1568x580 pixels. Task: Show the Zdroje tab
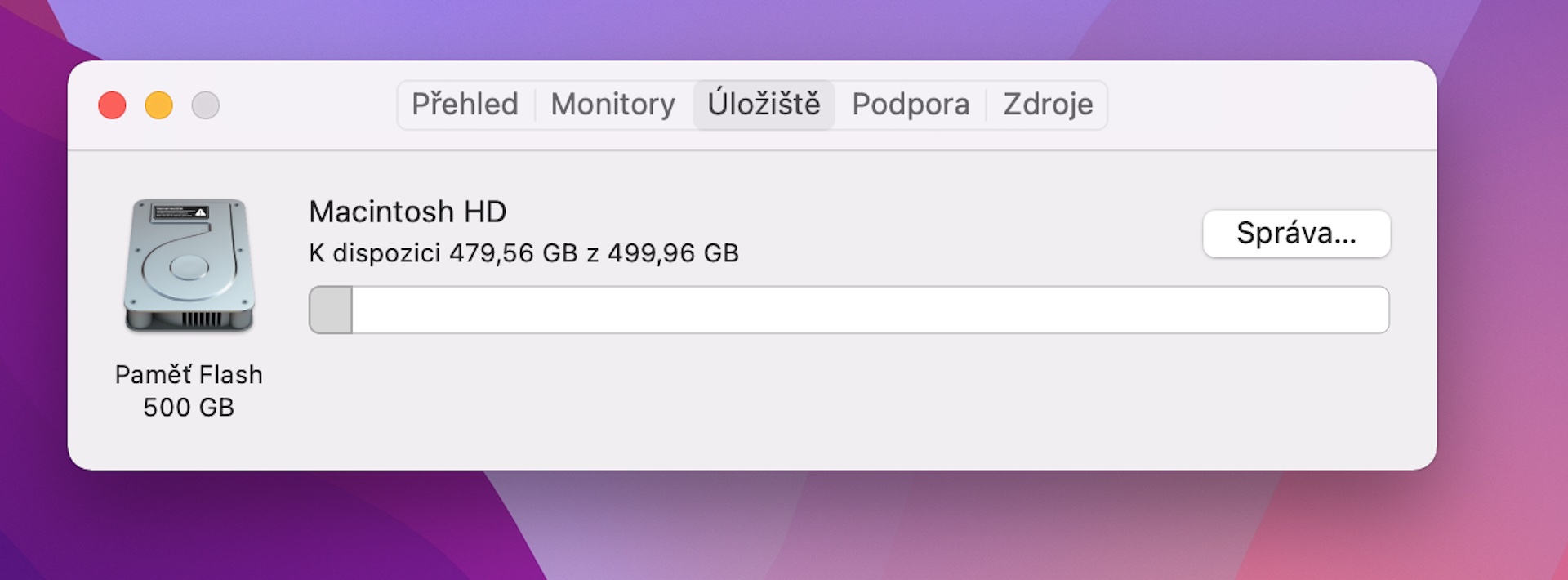click(x=1048, y=105)
